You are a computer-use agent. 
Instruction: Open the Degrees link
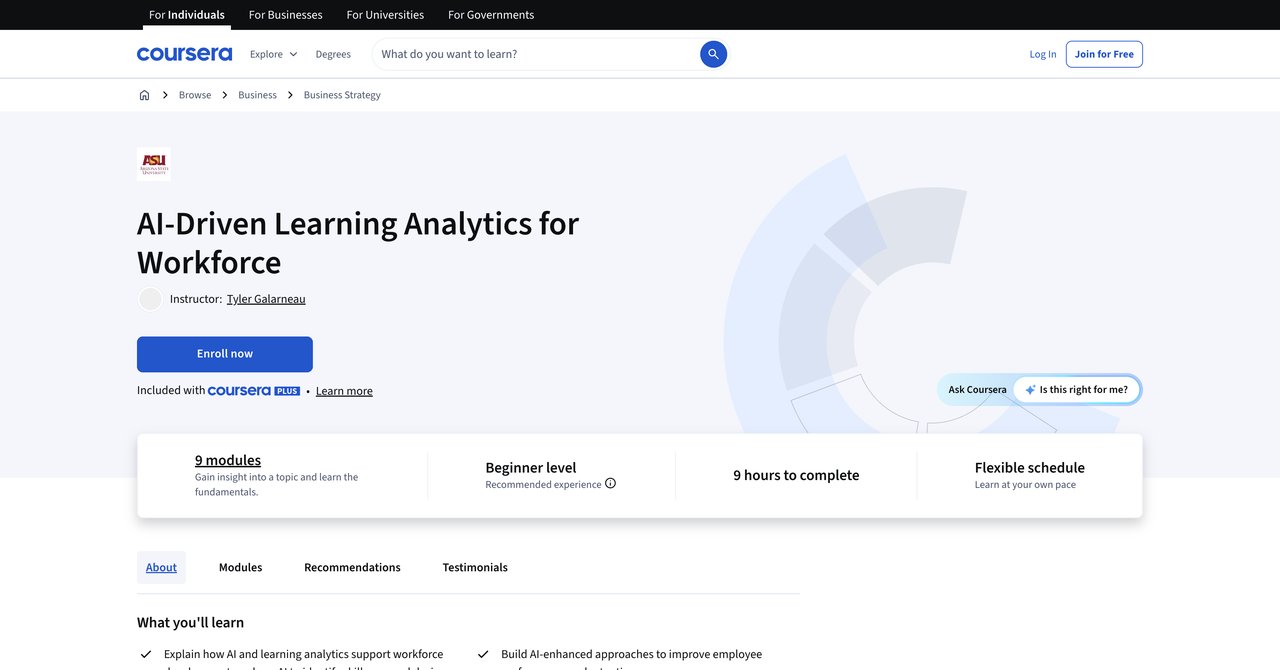coord(333,54)
